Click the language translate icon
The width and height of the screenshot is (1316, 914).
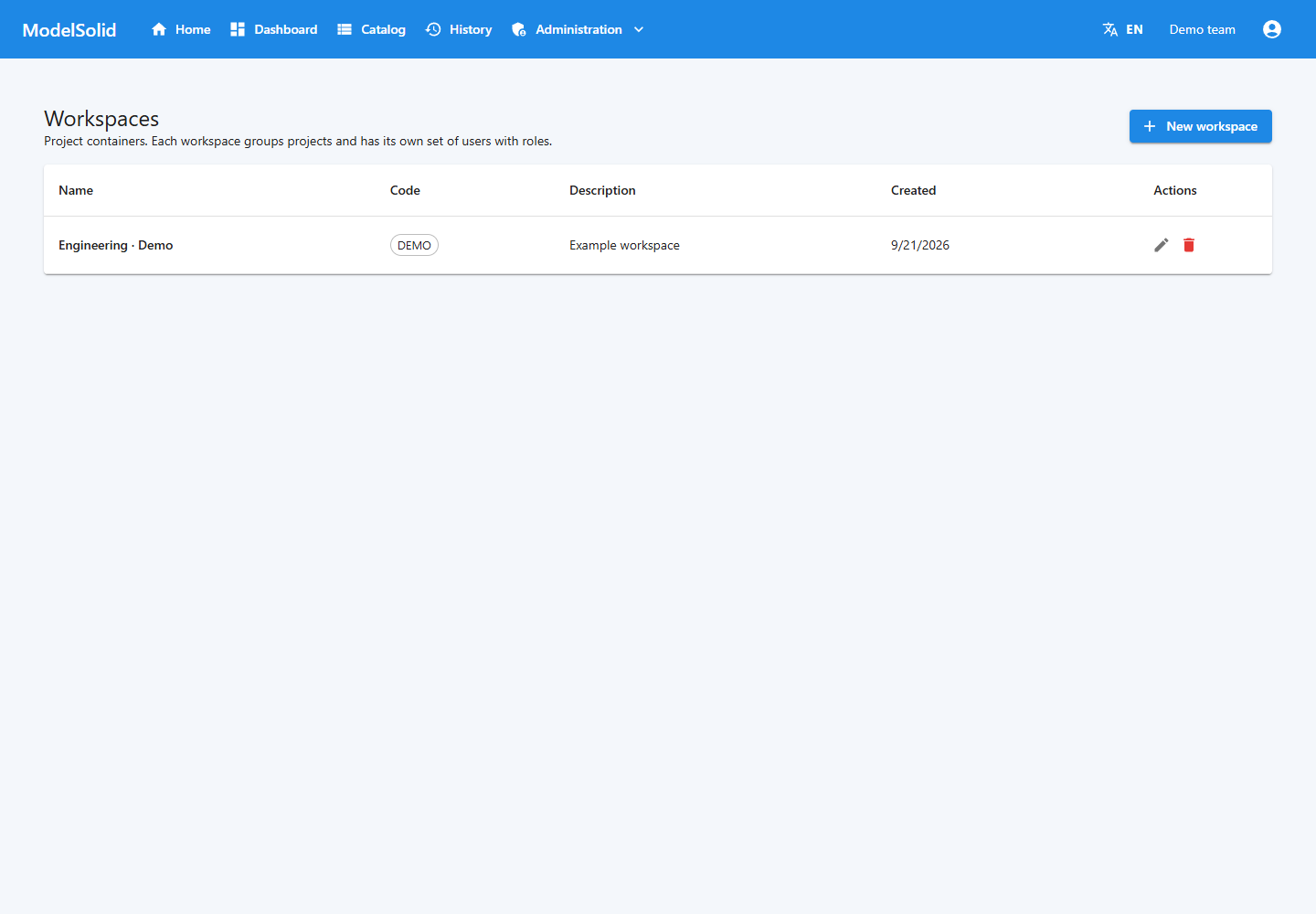pyautogui.click(x=1110, y=29)
